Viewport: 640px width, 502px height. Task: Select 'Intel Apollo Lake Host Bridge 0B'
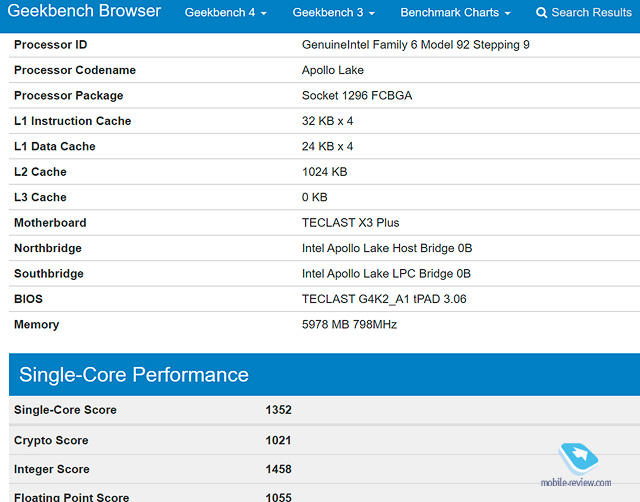pyautogui.click(x=387, y=248)
